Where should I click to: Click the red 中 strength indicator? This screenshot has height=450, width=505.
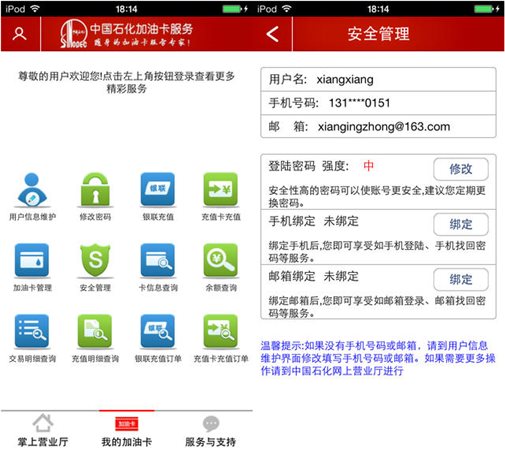coord(368,166)
